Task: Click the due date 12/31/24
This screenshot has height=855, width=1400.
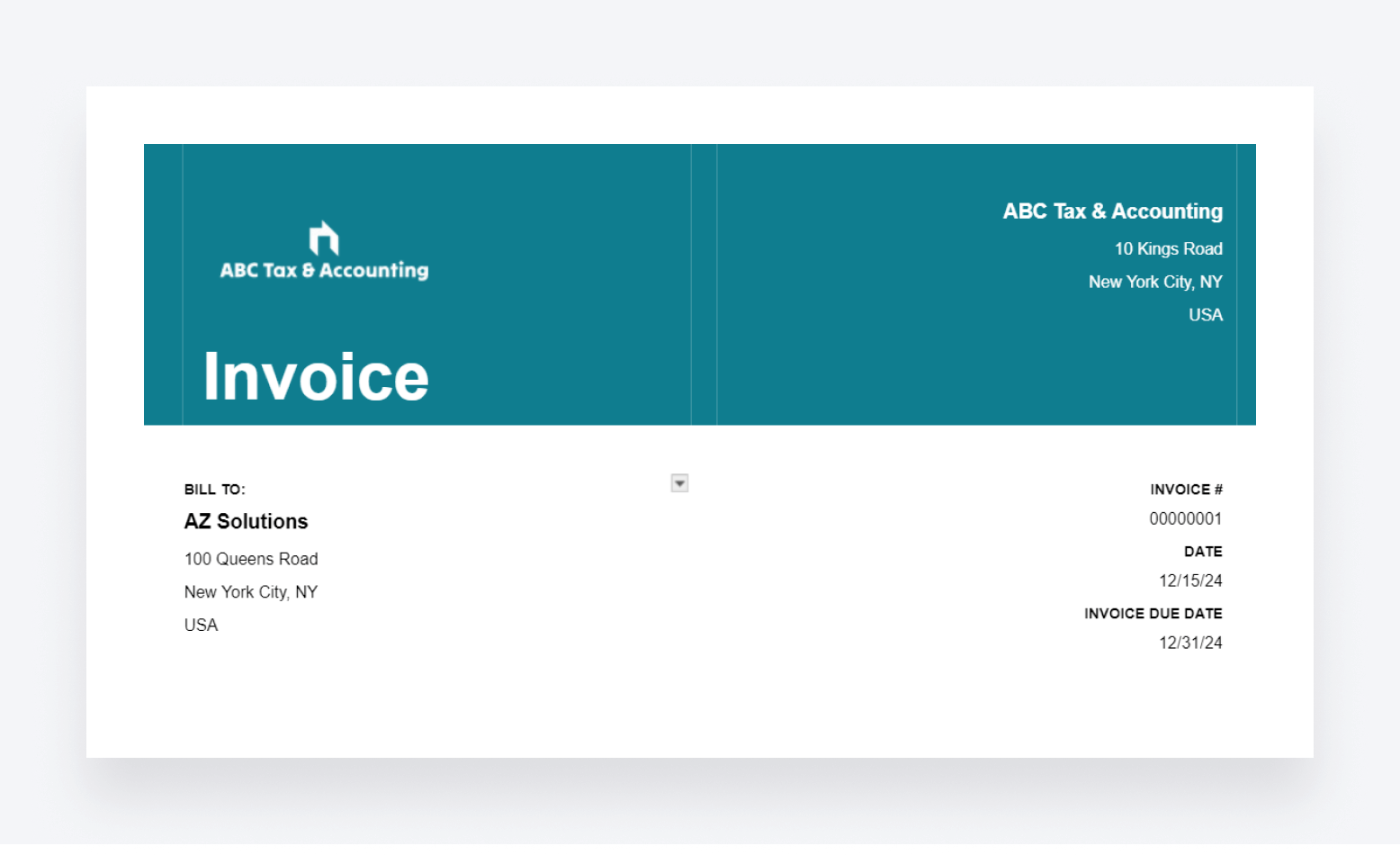Action: 1190,643
